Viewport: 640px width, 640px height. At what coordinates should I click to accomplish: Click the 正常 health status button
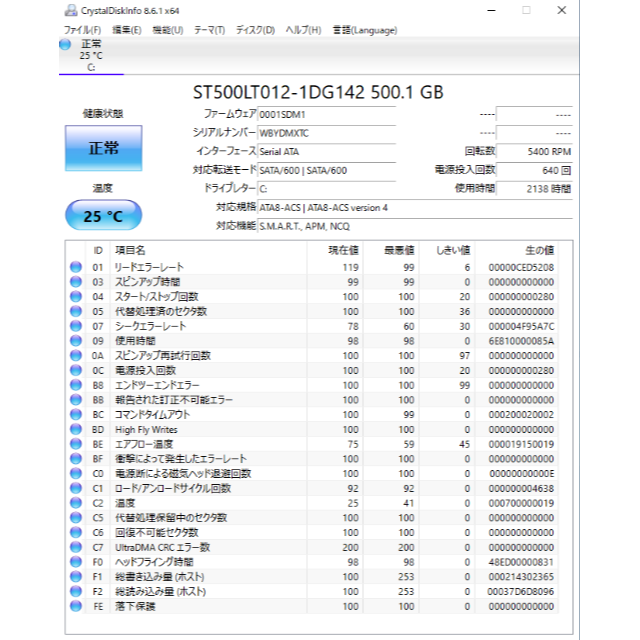click(104, 148)
